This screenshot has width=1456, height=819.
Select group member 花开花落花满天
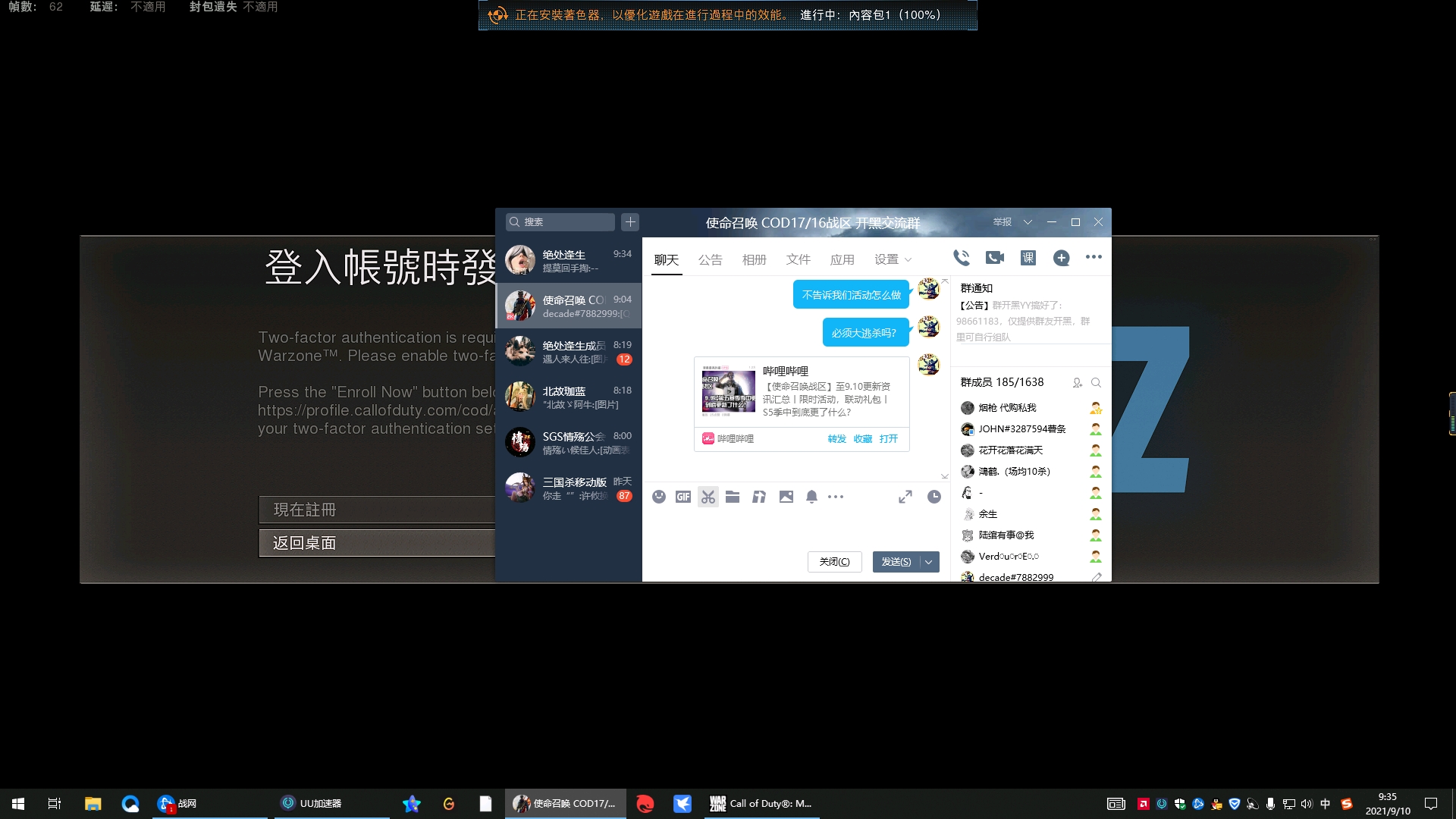(1031, 450)
